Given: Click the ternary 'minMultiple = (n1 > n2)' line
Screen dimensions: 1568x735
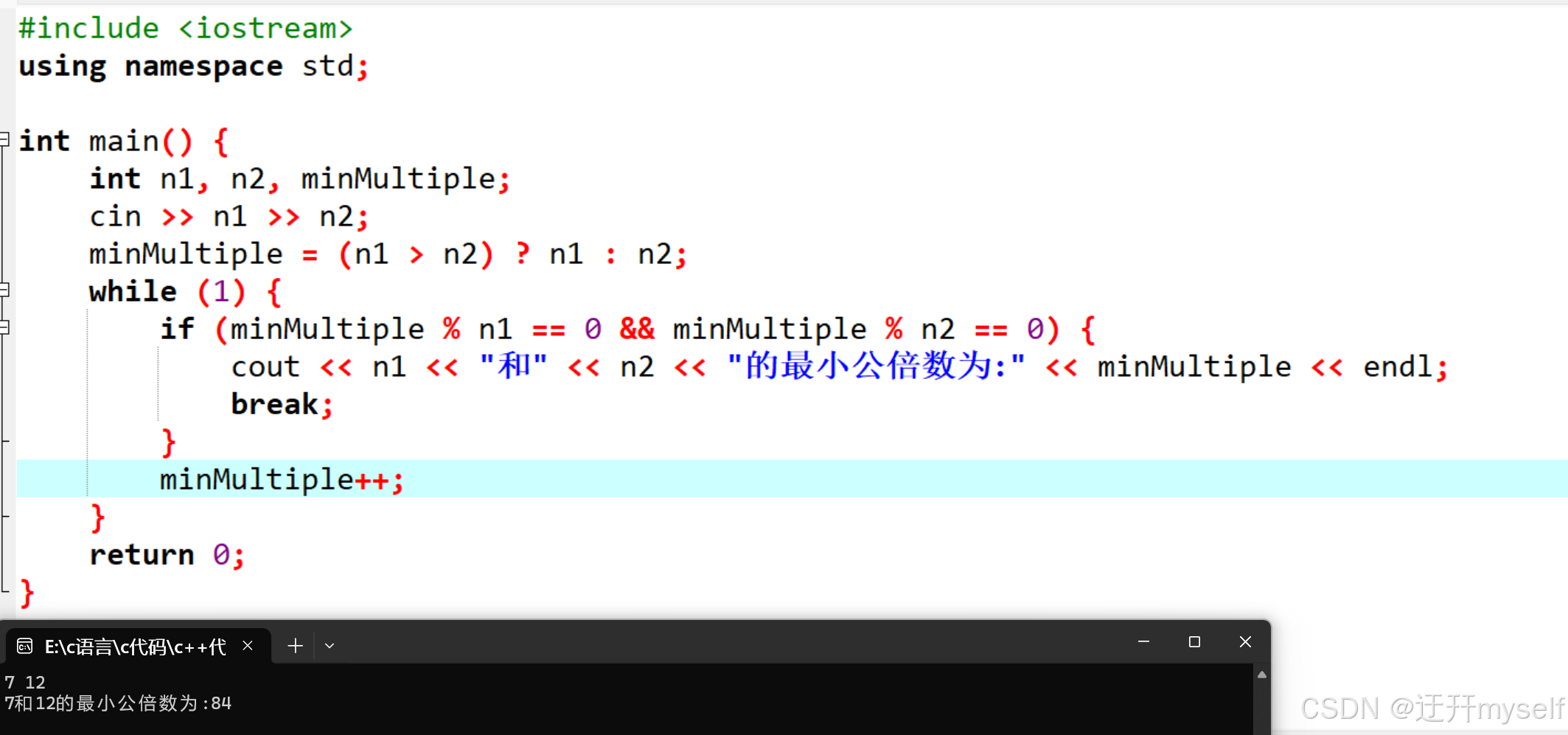Looking at the screenshot, I should [388, 254].
